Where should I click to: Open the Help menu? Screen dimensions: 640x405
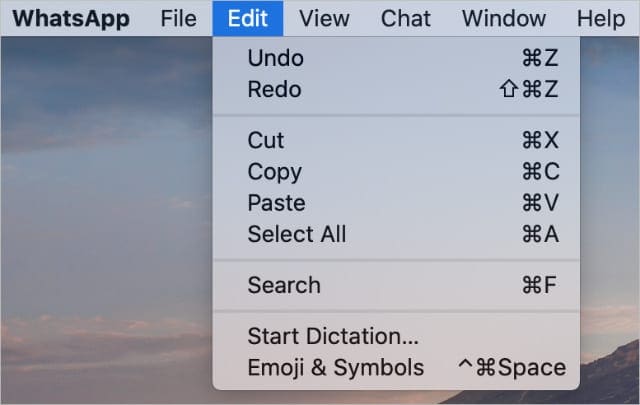(600, 18)
